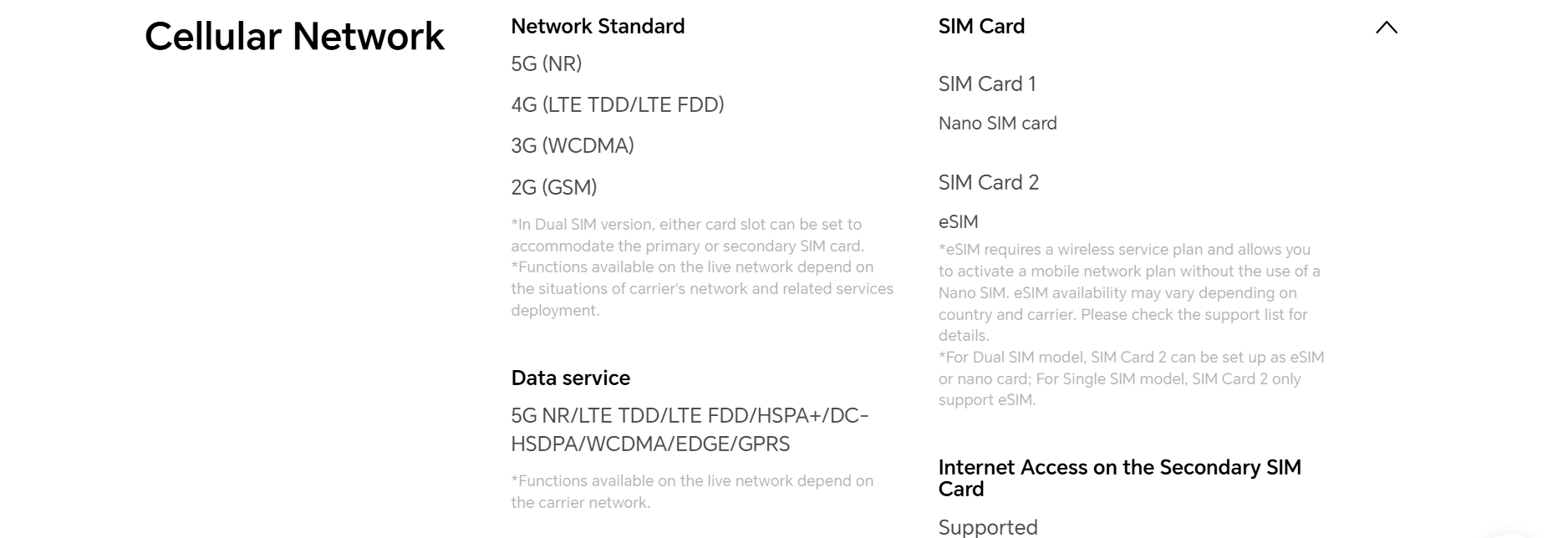Click the SIM Card 2 label
Screen dimensions: 1568x538
pyautogui.click(x=988, y=182)
